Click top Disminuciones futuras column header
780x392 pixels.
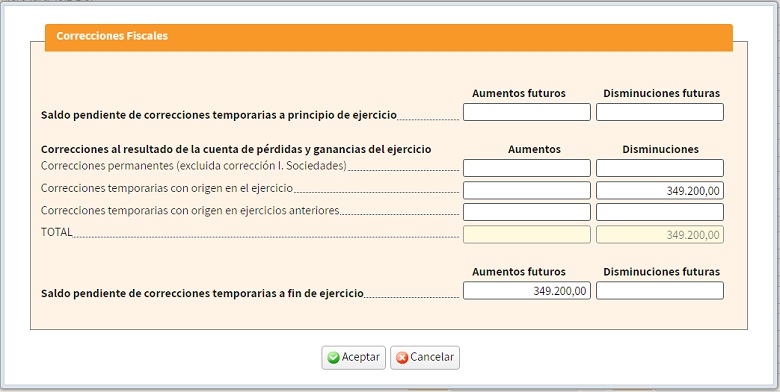point(662,93)
